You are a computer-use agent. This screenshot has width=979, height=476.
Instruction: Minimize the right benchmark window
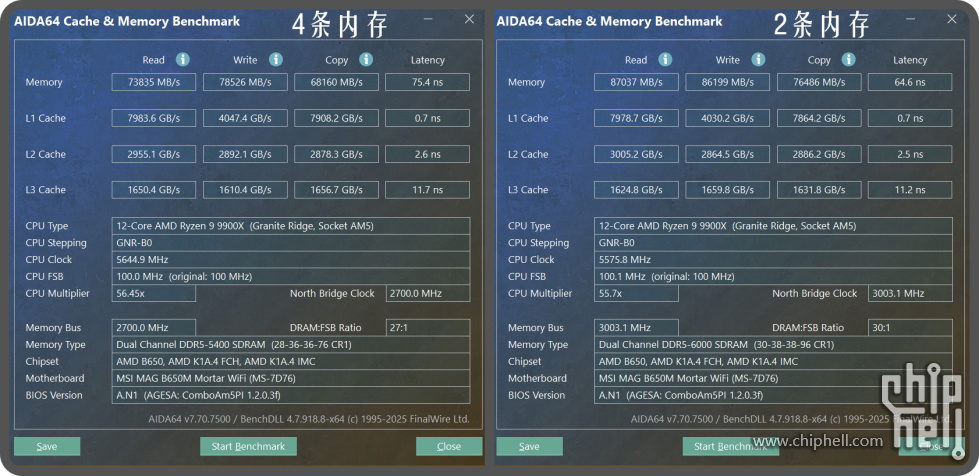coord(910,19)
